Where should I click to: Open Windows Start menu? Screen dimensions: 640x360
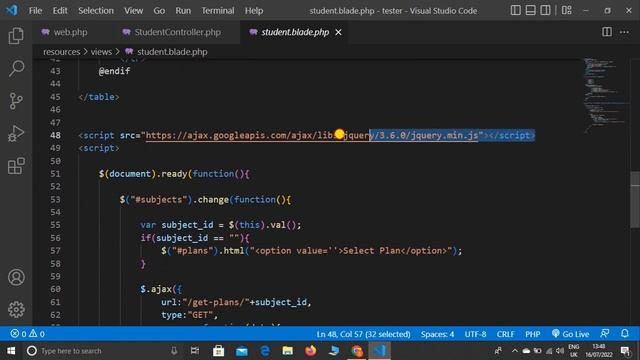pyautogui.click(x=11, y=351)
